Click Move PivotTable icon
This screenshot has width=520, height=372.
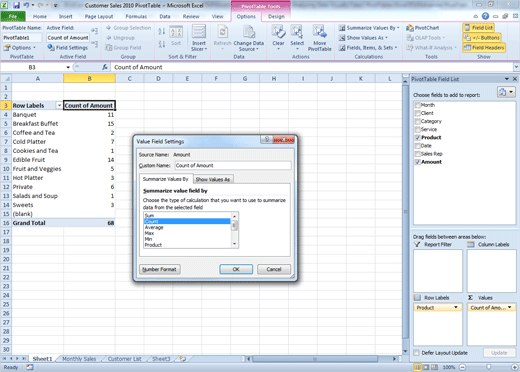pyautogui.click(x=319, y=32)
